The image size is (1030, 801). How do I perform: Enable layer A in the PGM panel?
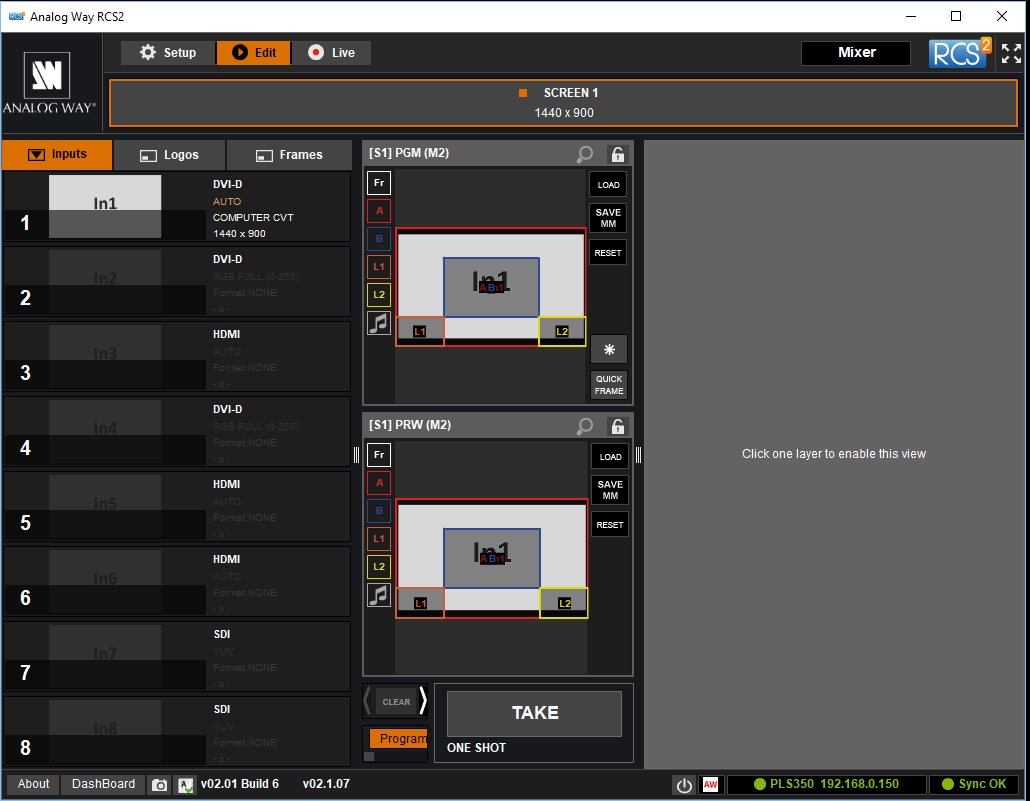click(379, 210)
